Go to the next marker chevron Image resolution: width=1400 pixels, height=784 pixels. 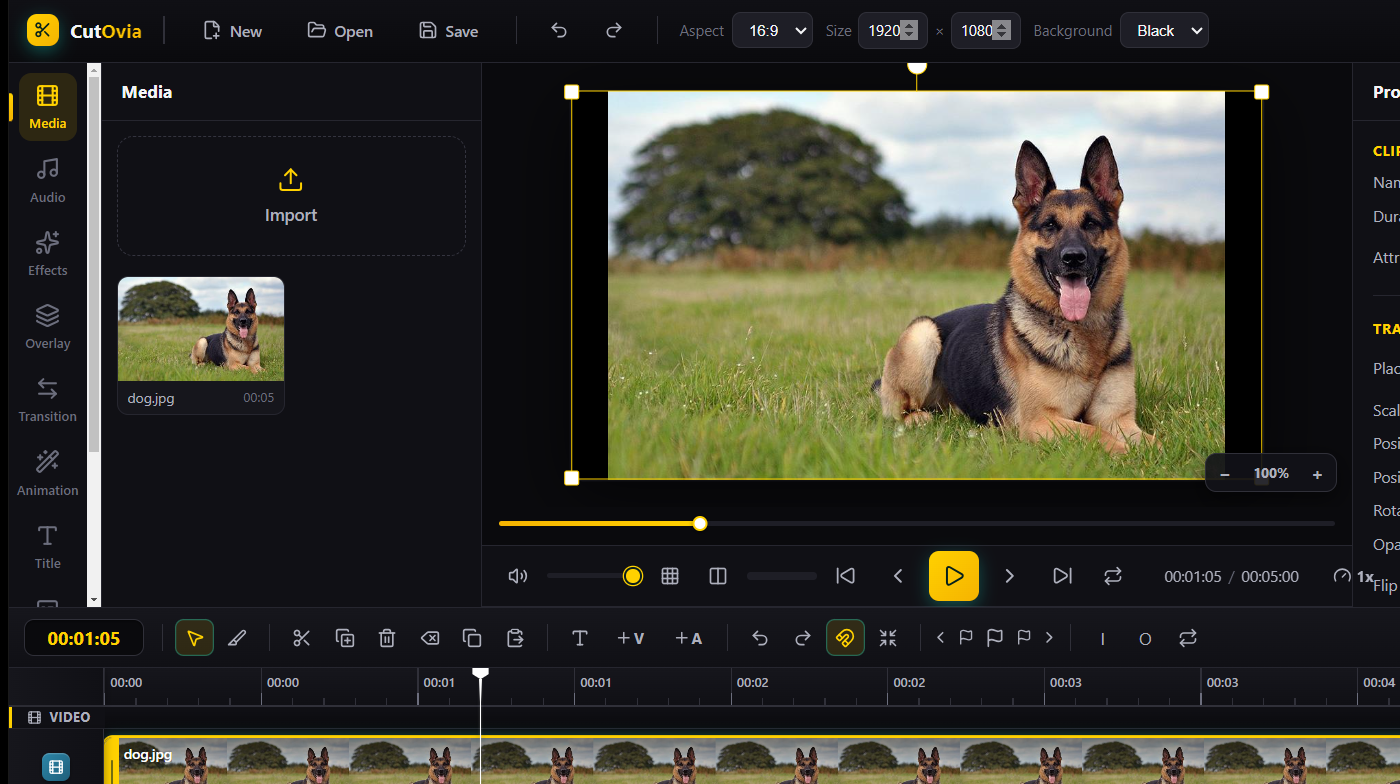point(1049,637)
